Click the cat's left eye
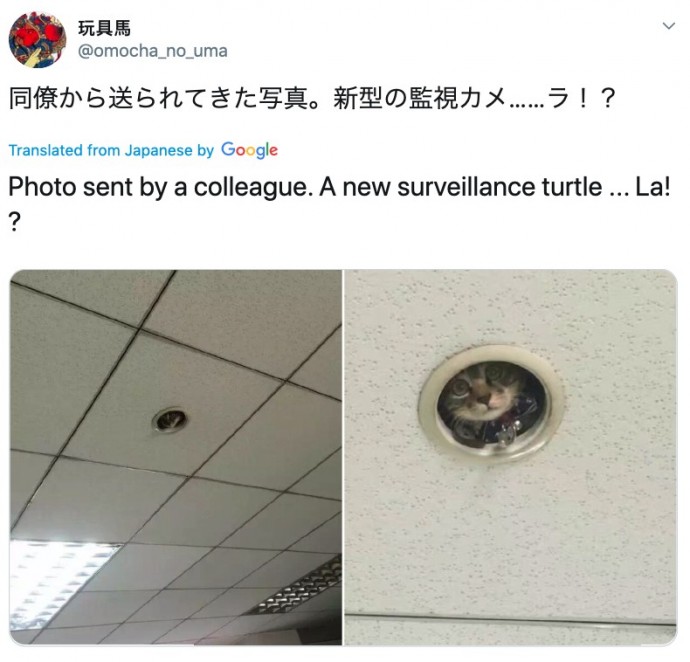690x662 pixels. (x=461, y=386)
